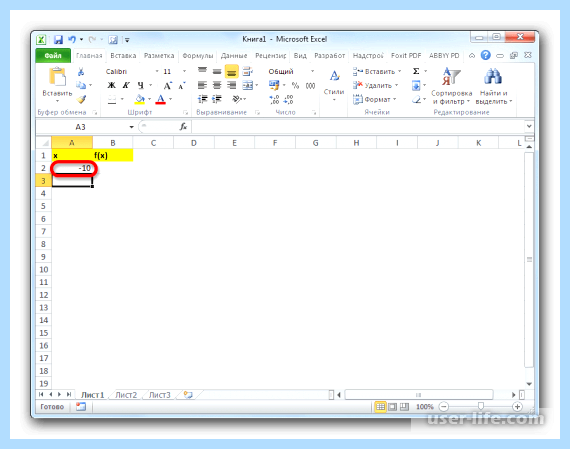Screen dimensions: 570x449
Task: Open Find and Select (Найти и выделить)
Action: [x=493, y=87]
